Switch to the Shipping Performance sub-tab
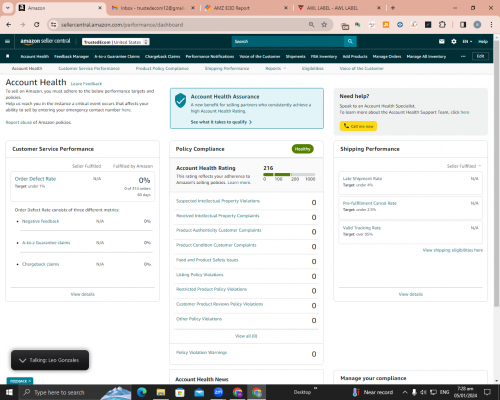 coord(227,68)
